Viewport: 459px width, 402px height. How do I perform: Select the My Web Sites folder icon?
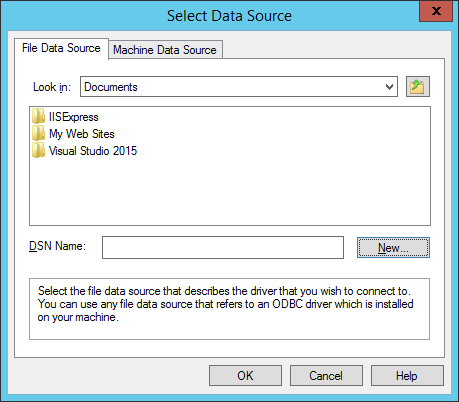pos(38,133)
